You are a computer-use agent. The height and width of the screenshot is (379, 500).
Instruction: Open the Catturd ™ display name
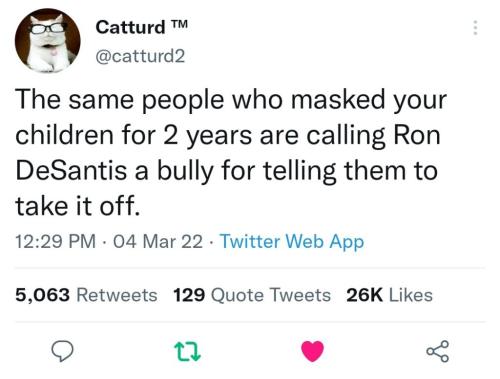click(142, 27)
